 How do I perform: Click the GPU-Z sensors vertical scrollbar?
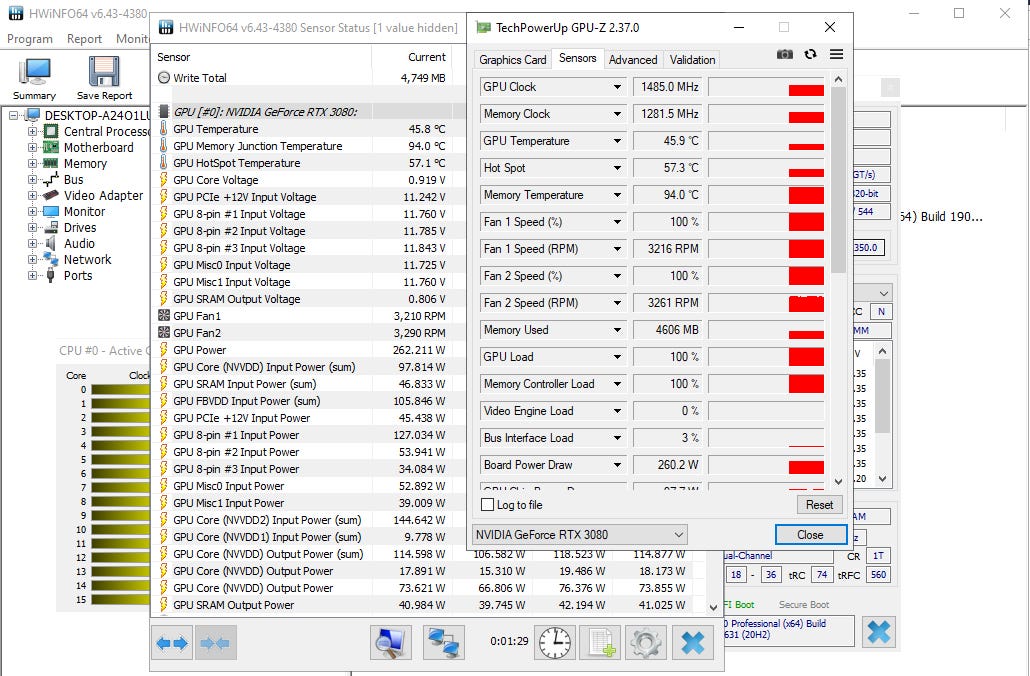(838, 179)
